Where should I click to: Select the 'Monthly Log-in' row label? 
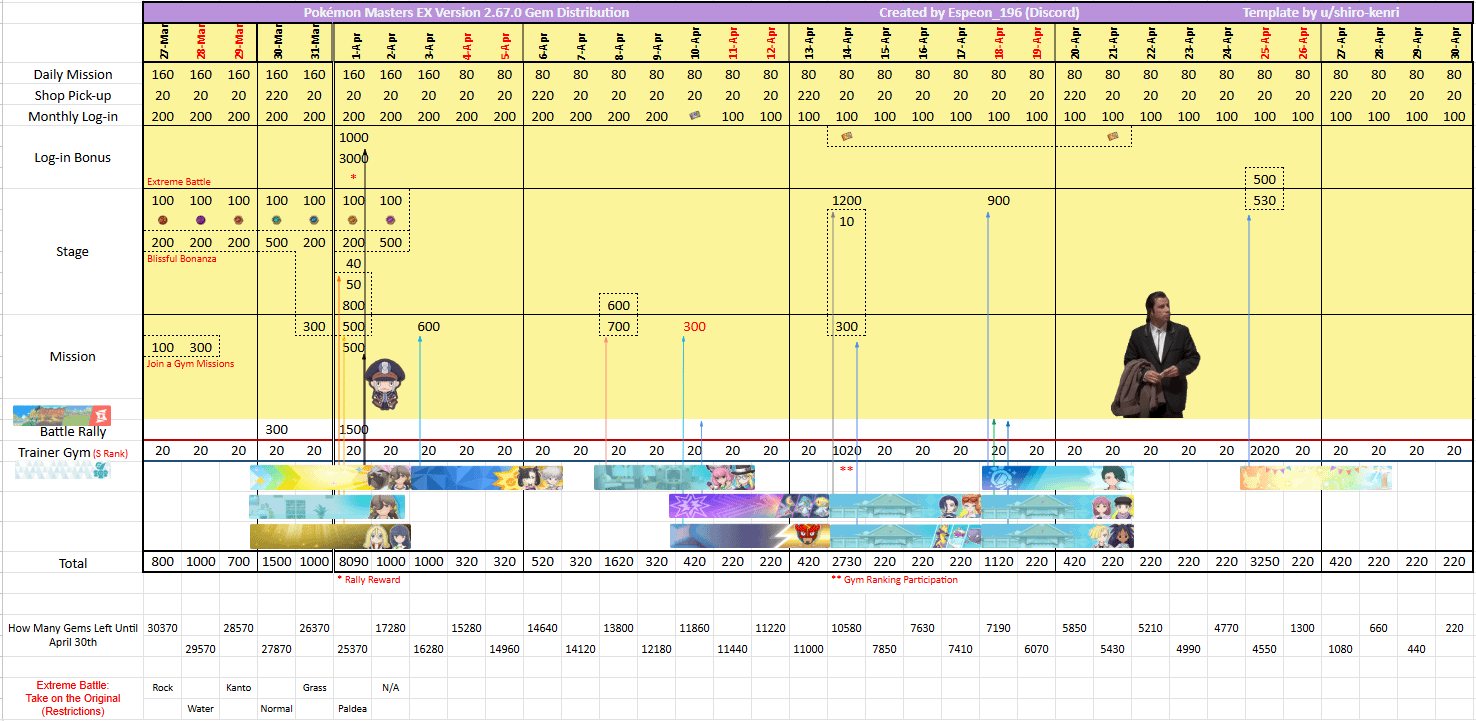point(73,117)
